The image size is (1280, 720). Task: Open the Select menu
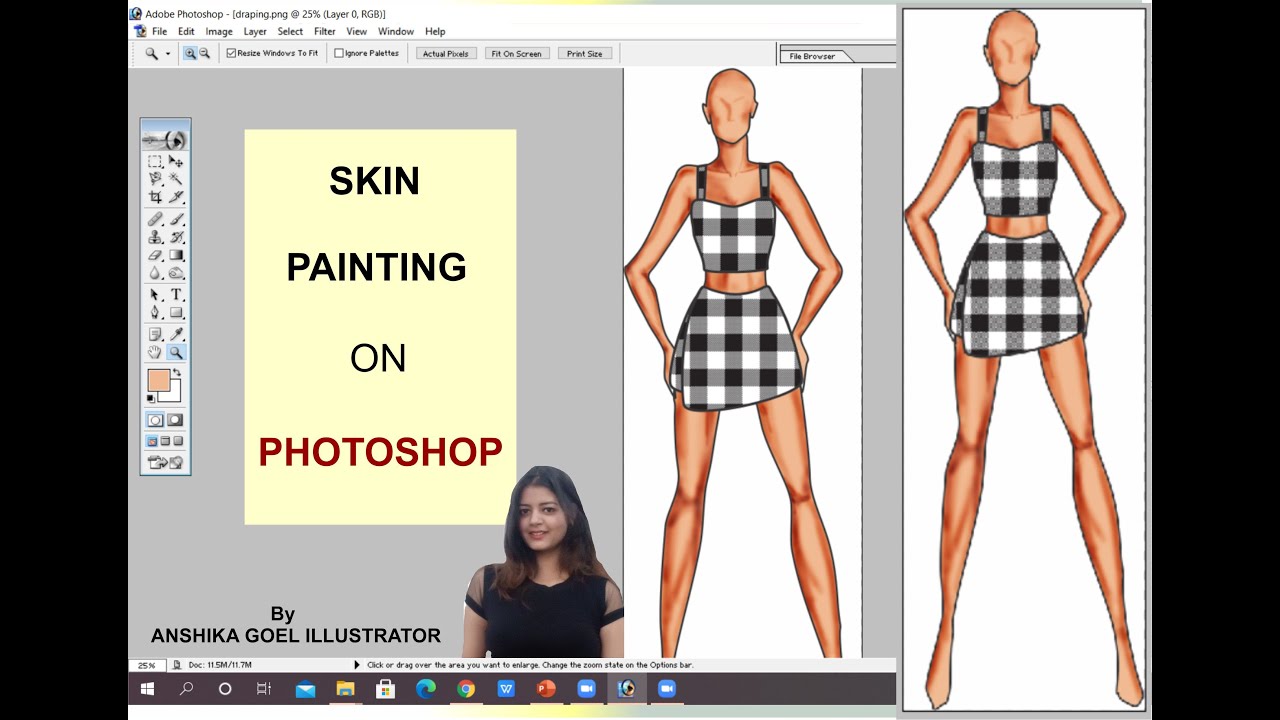pyautogui.click(x=291, y=32)
